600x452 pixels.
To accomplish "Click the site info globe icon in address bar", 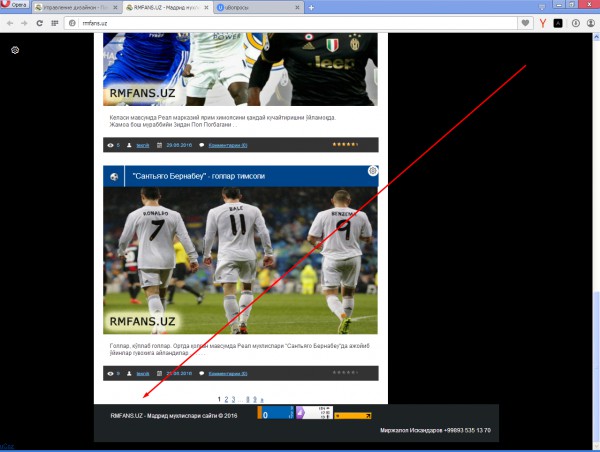I will coord(72,23).
